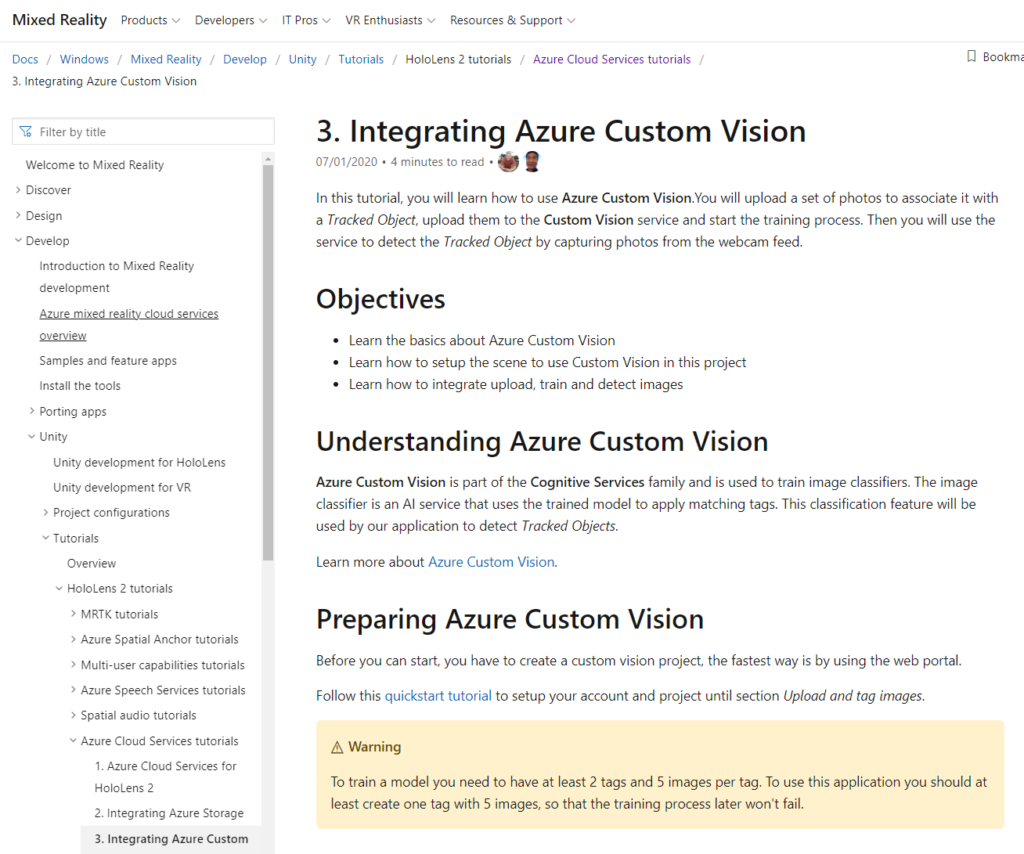
Task: Open Azure mixed reality cloud services overview
Action: [129, 324]
